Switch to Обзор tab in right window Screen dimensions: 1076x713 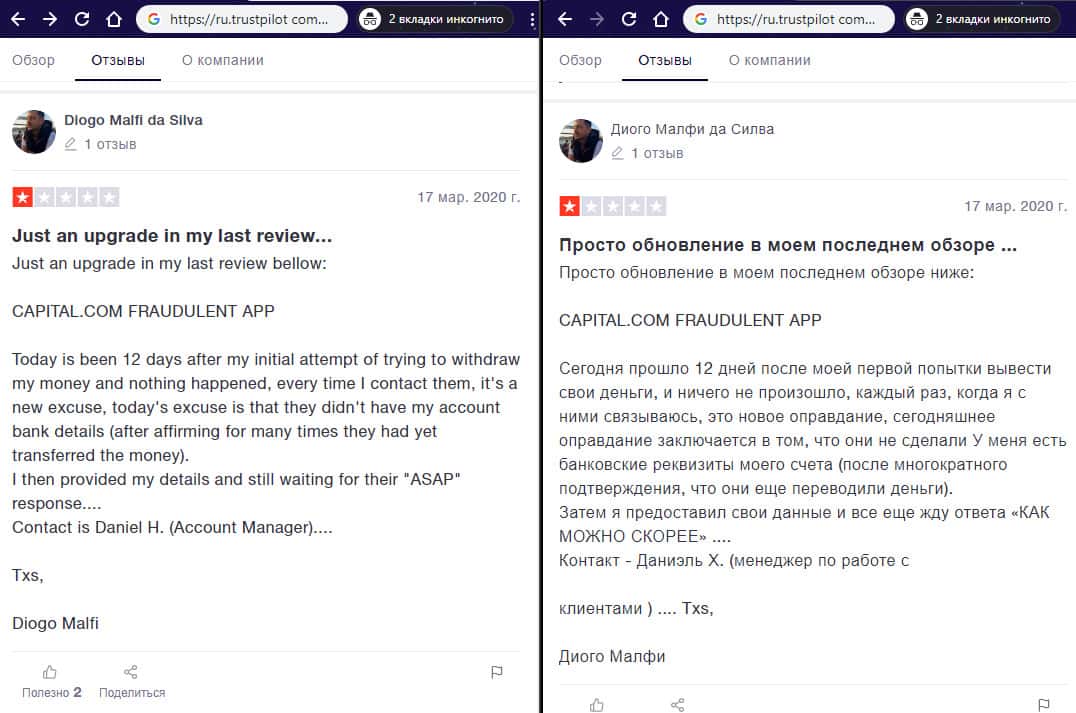(x=580, y=60)
